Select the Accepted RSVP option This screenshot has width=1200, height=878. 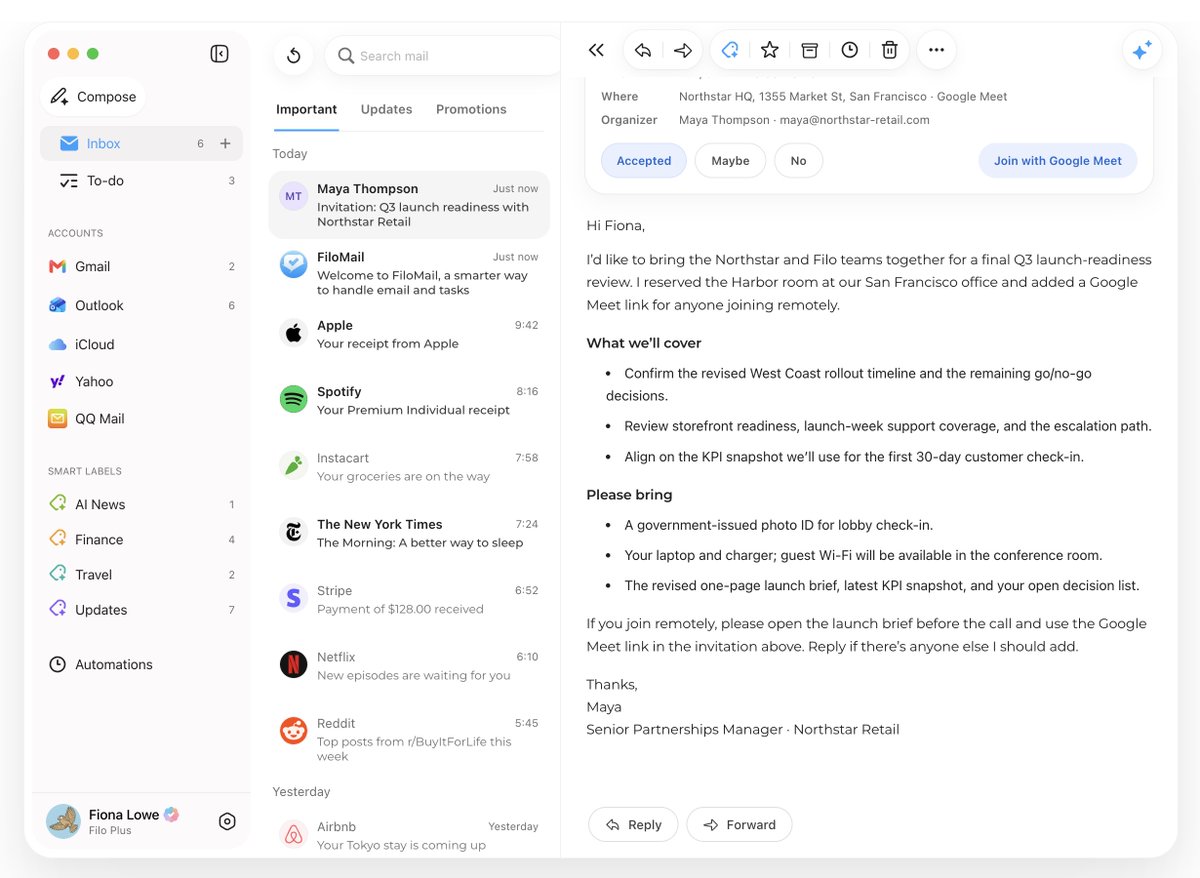(644, 161)
